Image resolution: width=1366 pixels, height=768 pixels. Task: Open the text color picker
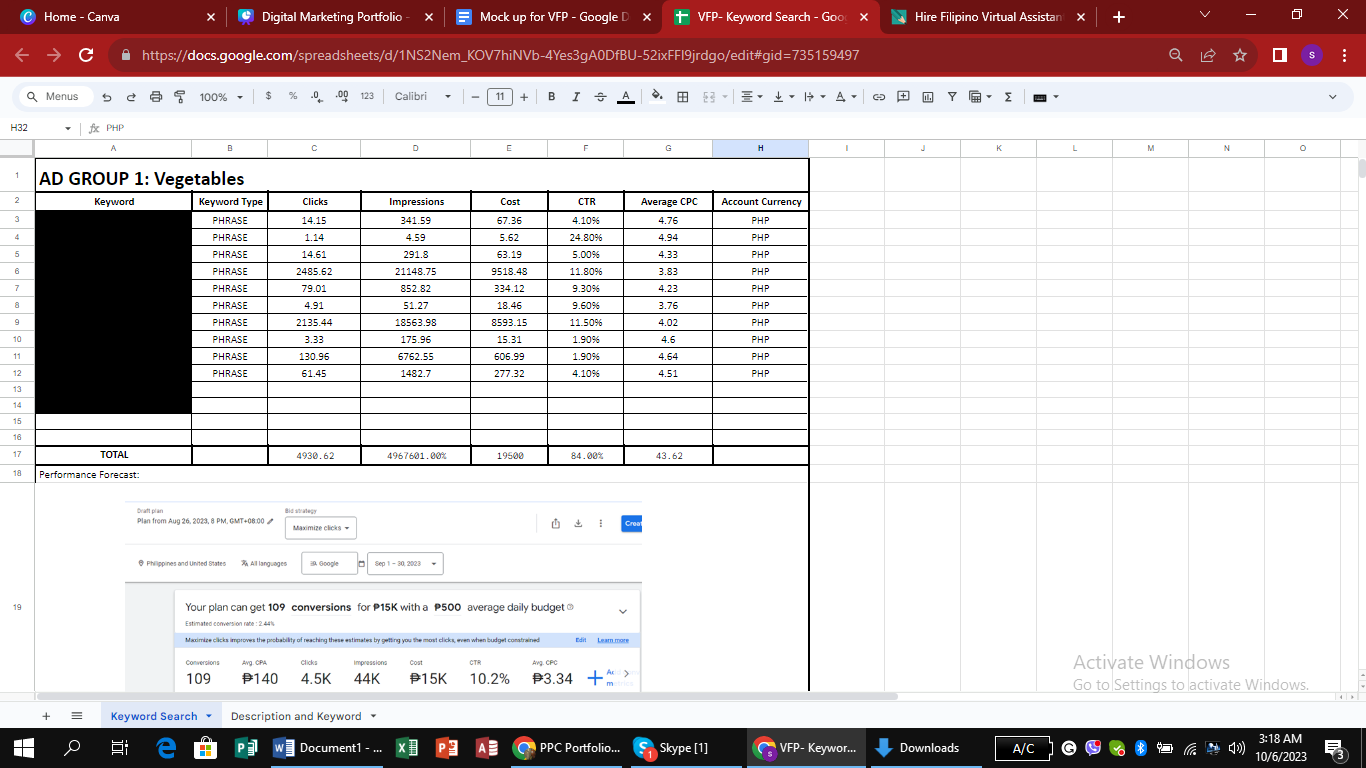tap(625, 97)
